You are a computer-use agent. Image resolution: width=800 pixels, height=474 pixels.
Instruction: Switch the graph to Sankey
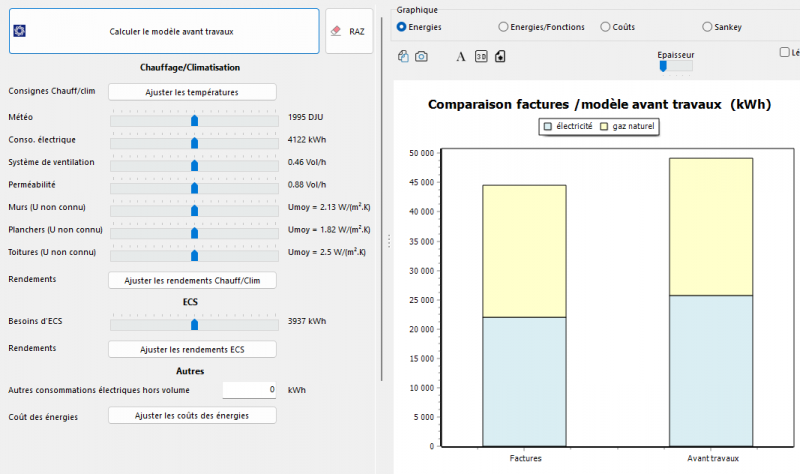point(708,27)
